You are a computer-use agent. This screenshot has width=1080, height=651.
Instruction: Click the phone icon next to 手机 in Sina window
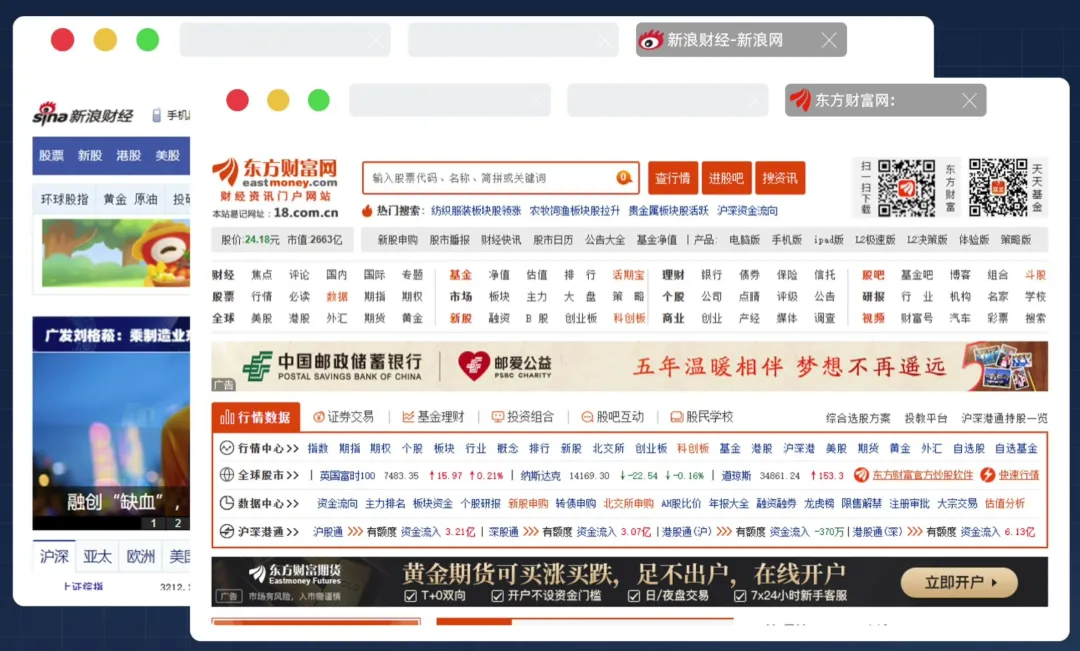tap(156, 115)
